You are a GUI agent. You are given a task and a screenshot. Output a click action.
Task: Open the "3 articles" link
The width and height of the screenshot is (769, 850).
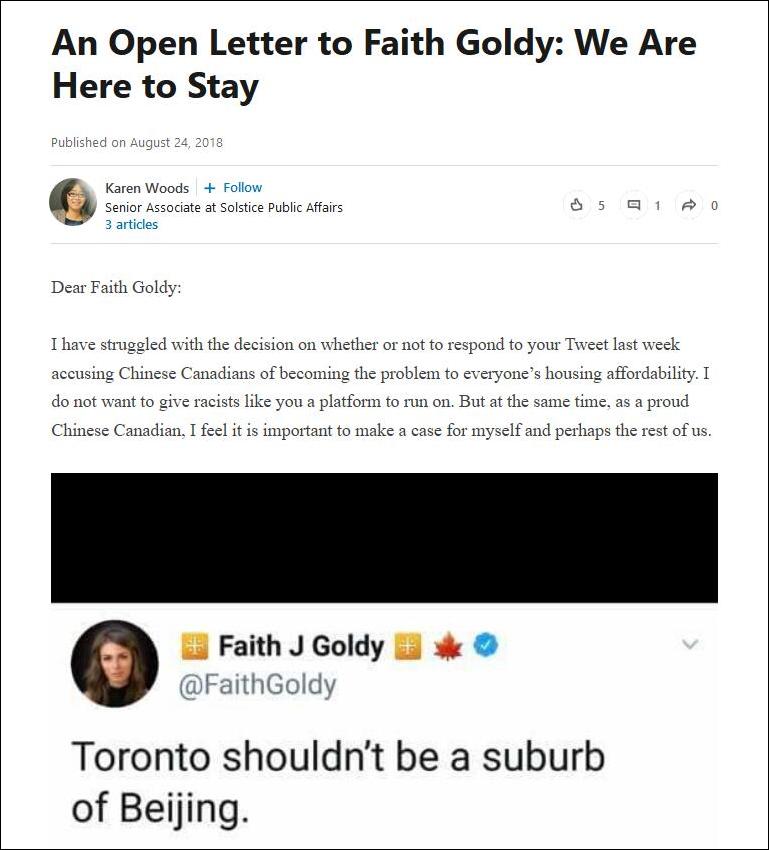[x=131, y=225]
